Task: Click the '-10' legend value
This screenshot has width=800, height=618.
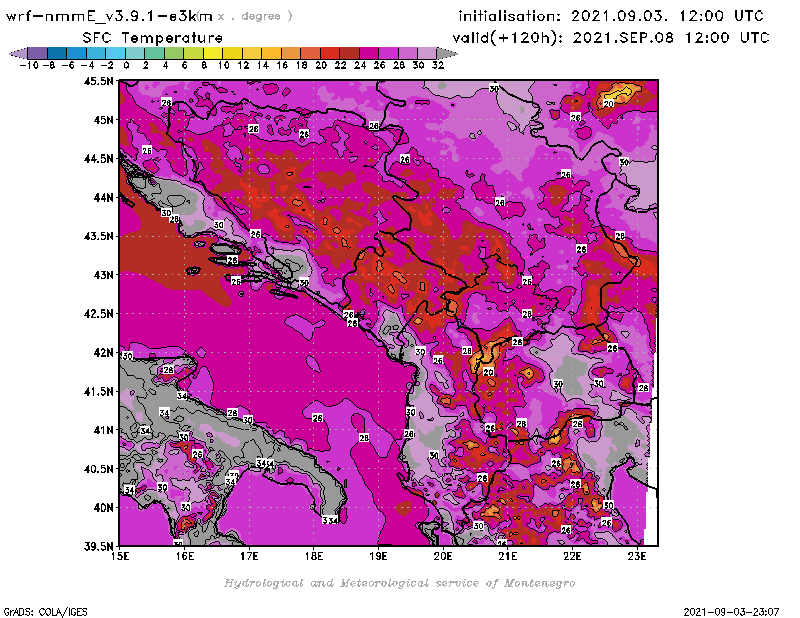Action: pos(29,65)
